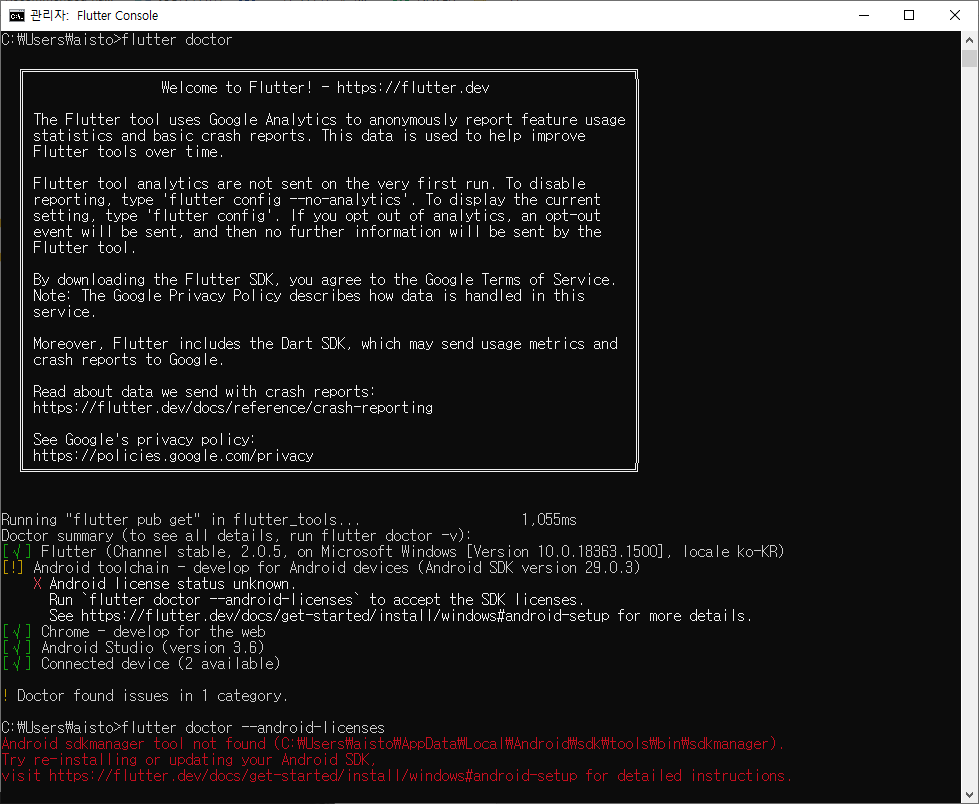
Task: Click the green checkmark beside Android Studio line
Action: pos(17,647)
